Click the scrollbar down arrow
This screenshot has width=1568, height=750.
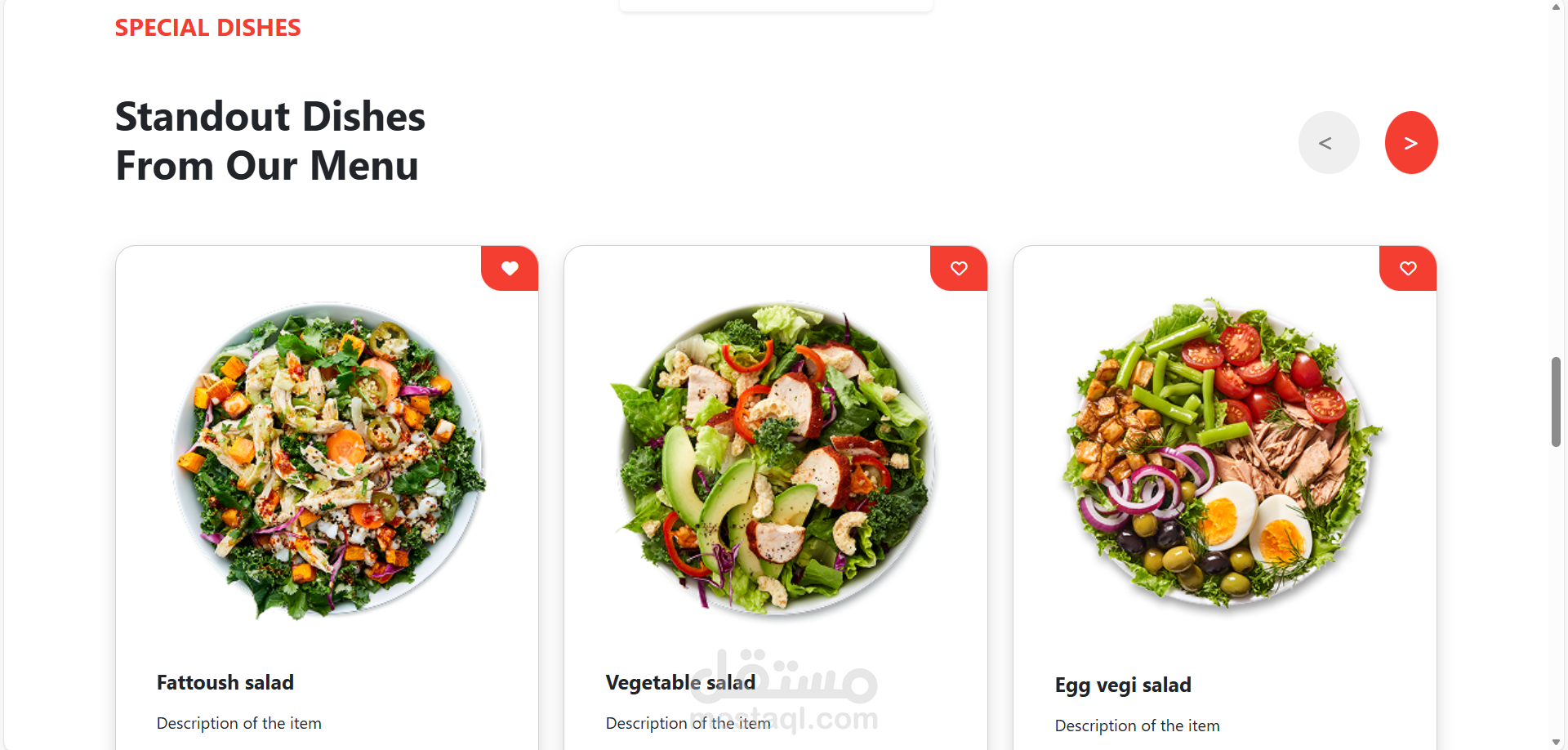(1556, 743)
